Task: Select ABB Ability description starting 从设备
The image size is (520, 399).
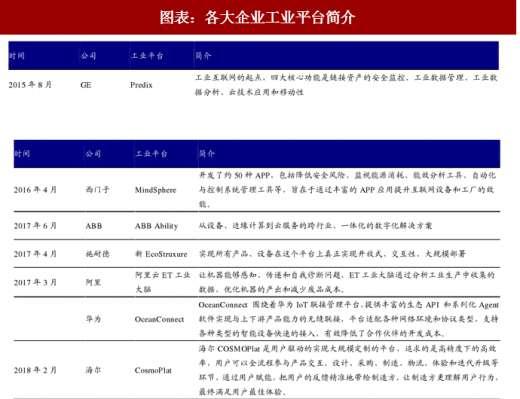Action: 315,226
